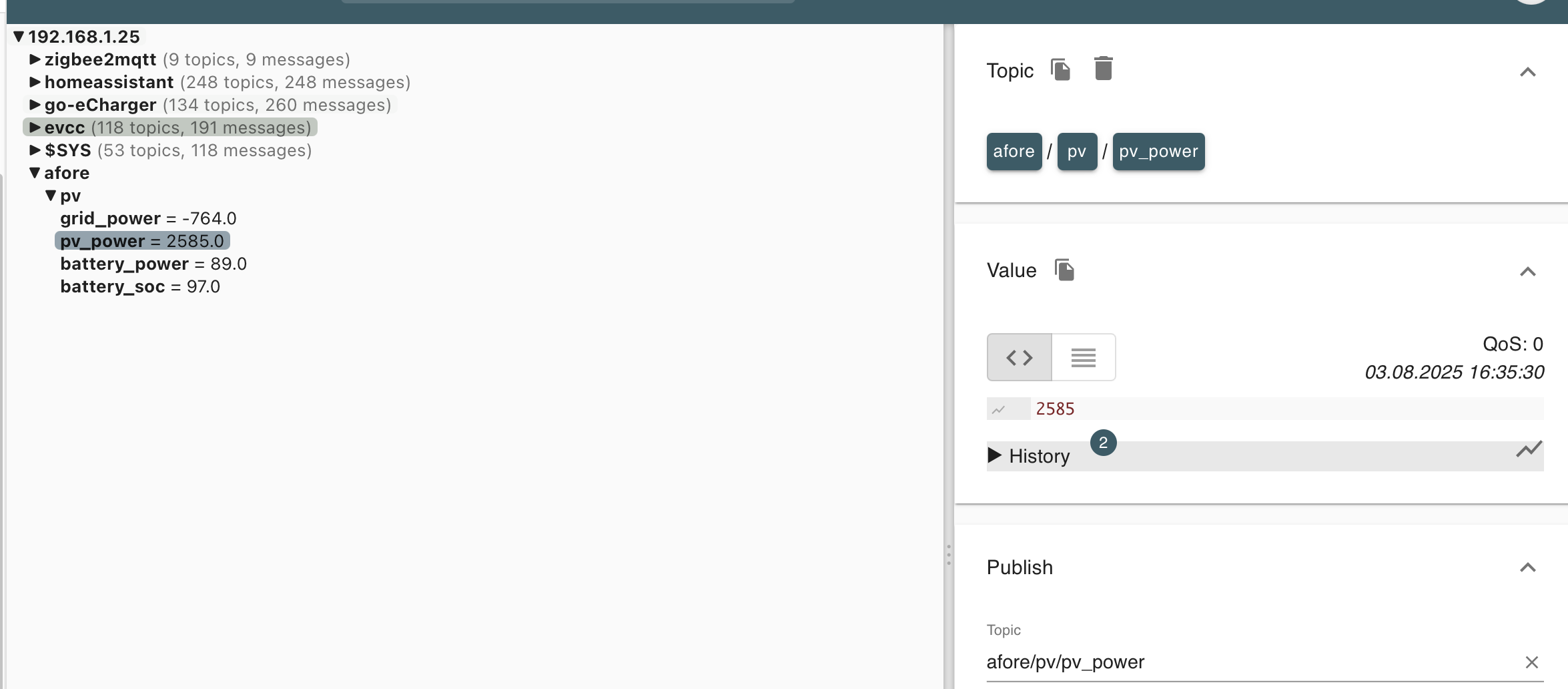Viewport: 1568px width, 689px height.
Task: Open the history chart icon
Action: point(1528,450)
